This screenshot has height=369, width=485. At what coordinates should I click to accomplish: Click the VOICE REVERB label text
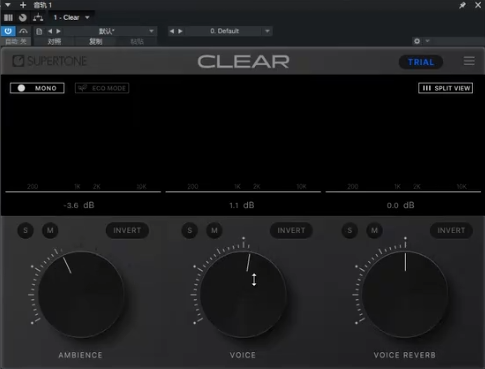click(x=405, y=355)
